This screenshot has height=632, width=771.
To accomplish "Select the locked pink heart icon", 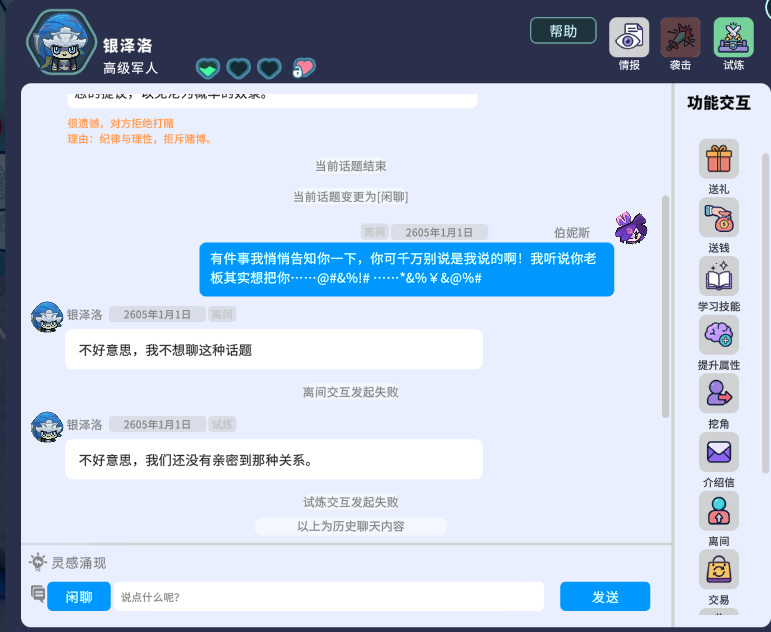I will click(x=304, y=68).
